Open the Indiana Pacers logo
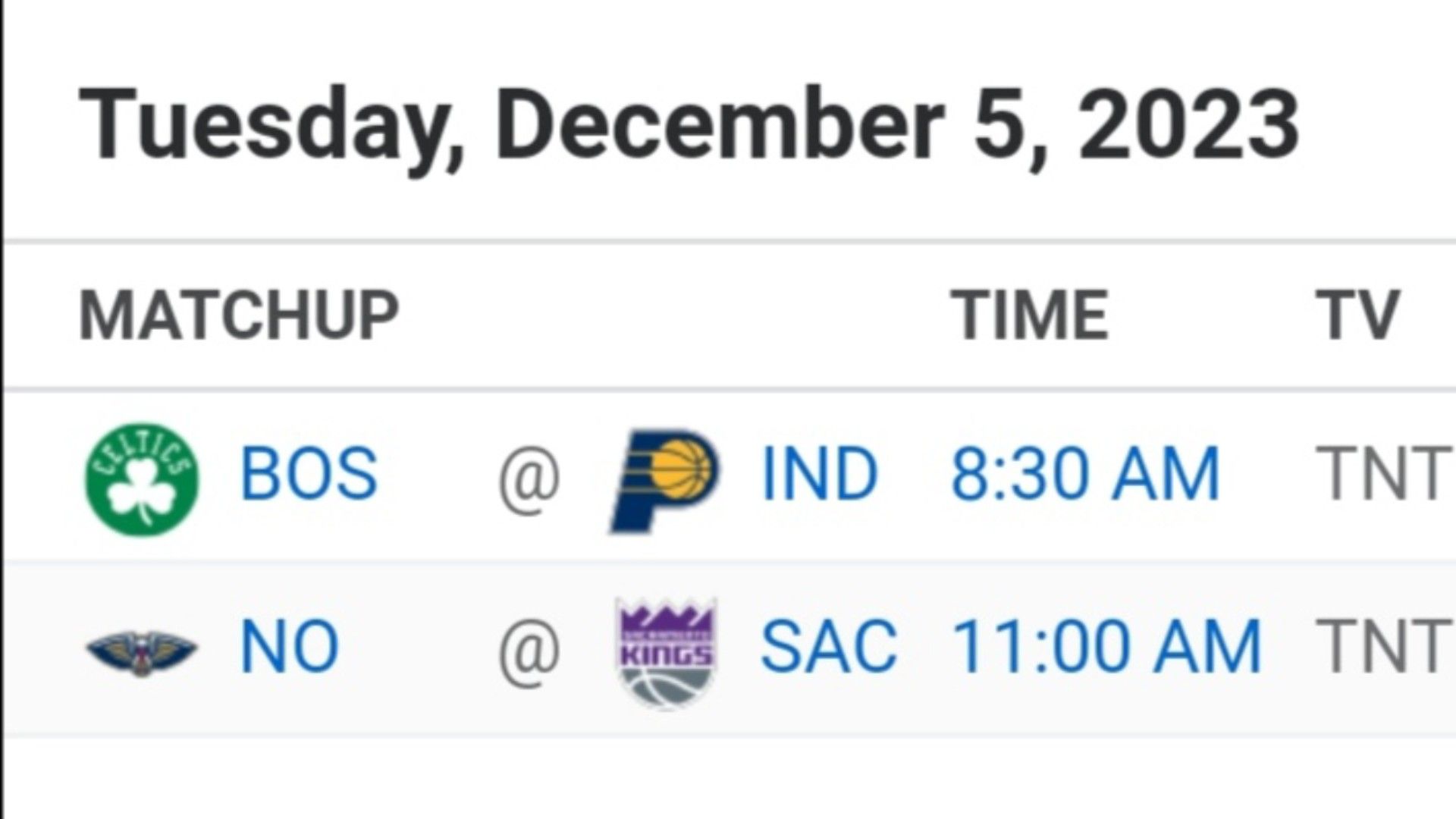 tap(665, 481)
